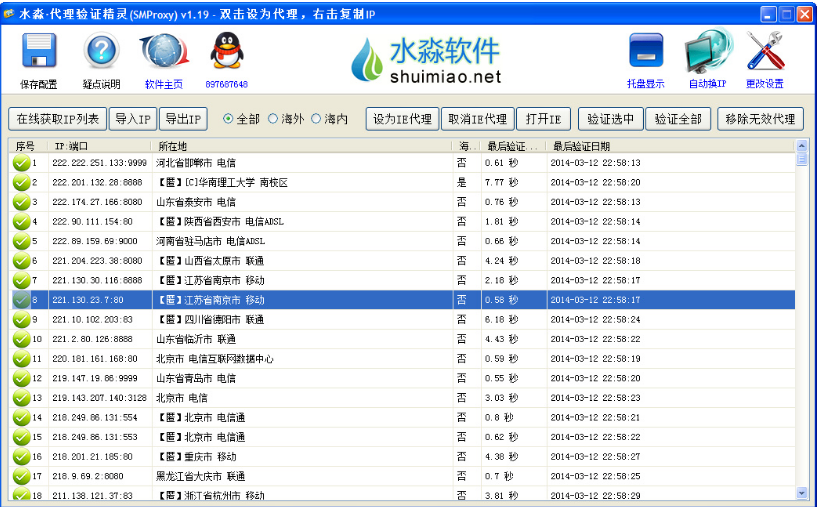Click the green check icon of row 2
Screen dimensions: 818x507
click(x=21, y=183)
